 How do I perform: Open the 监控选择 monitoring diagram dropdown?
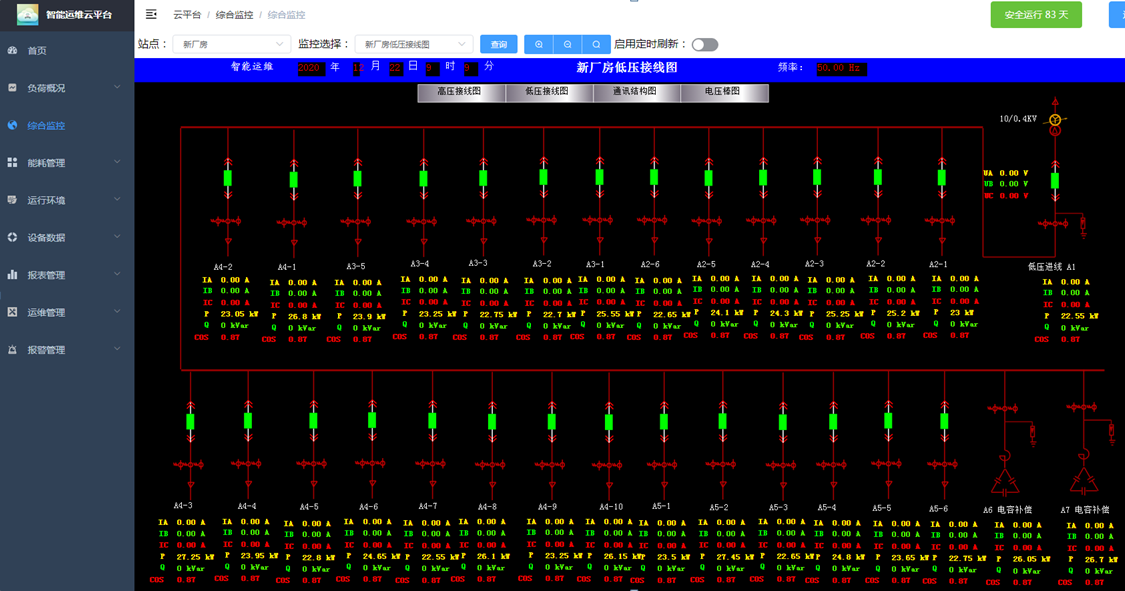[414, 44]
